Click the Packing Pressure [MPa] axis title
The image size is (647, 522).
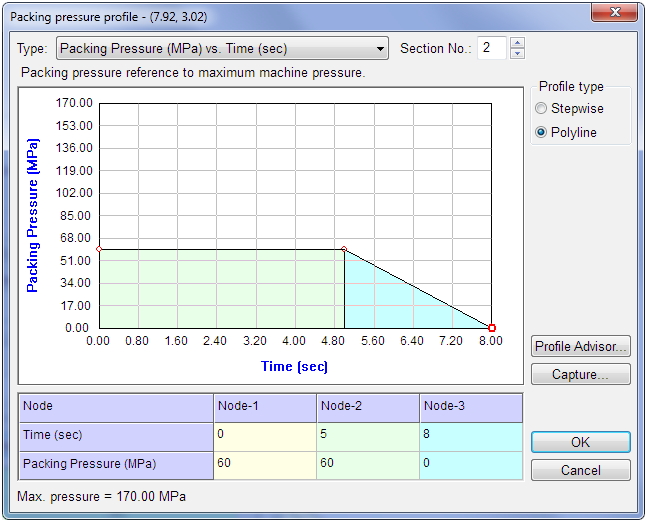(x=33, y=215)
